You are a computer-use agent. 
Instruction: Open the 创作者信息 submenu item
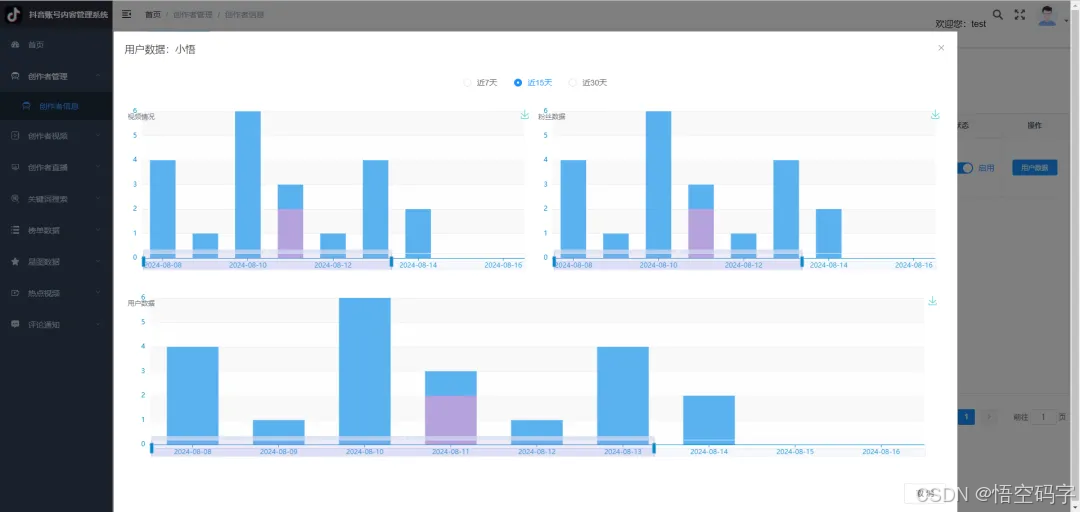(56, 106)
